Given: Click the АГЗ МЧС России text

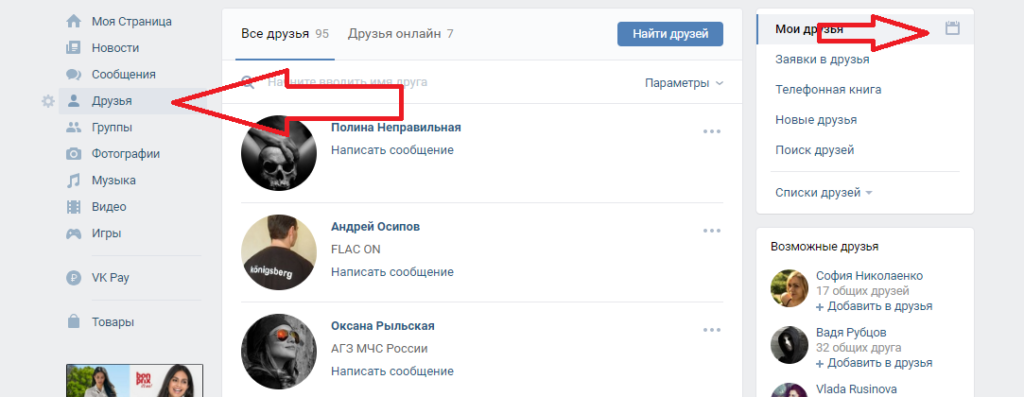Looking at the screenshot, I should [379, 349].
